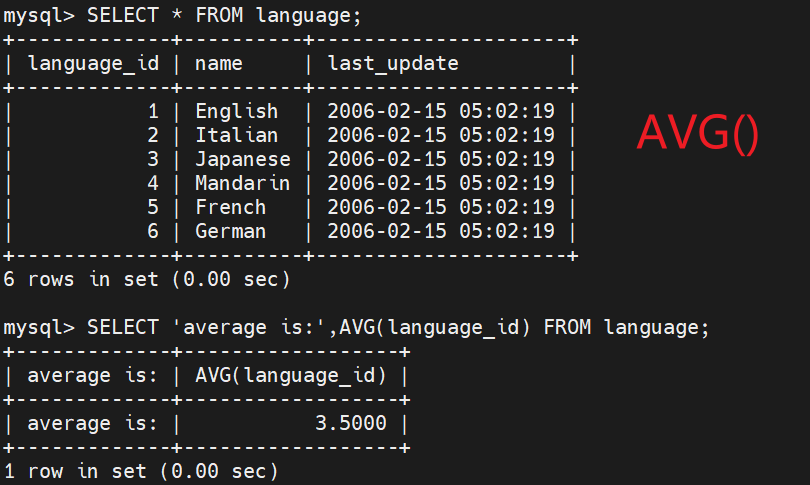
Task: Click language_id value 2 in Italian row
Action: [x=153, y=135]
